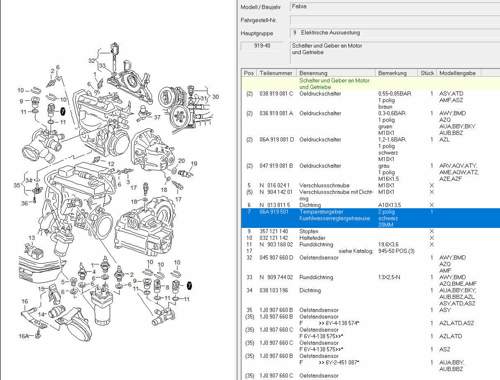
Task: Click the Verschlussschraube row N 016 024 1
Action: click(370, 185)
